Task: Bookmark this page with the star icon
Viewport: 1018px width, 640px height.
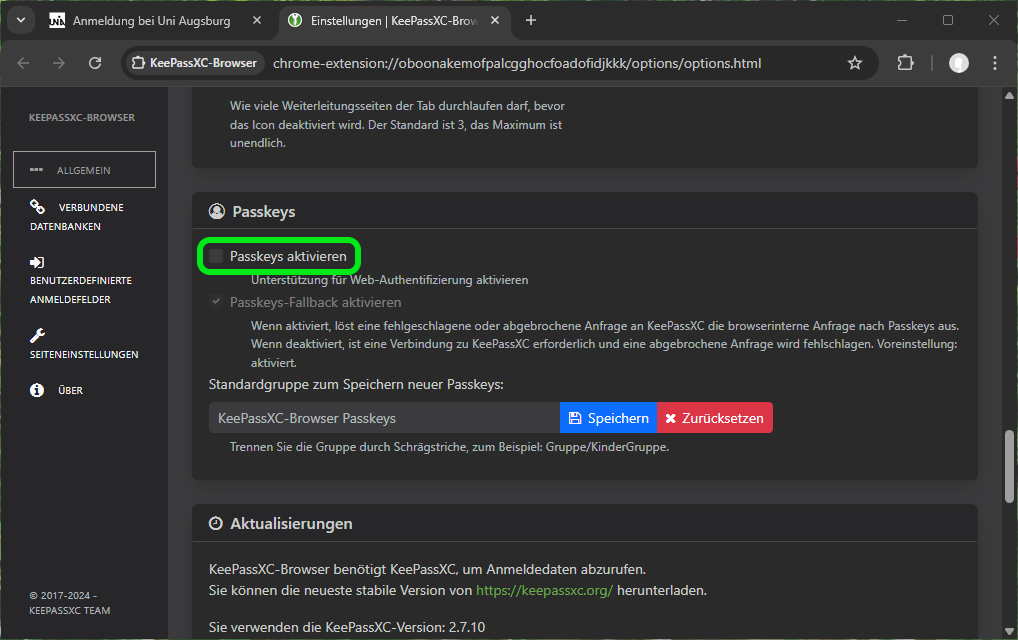Action: 855,63
